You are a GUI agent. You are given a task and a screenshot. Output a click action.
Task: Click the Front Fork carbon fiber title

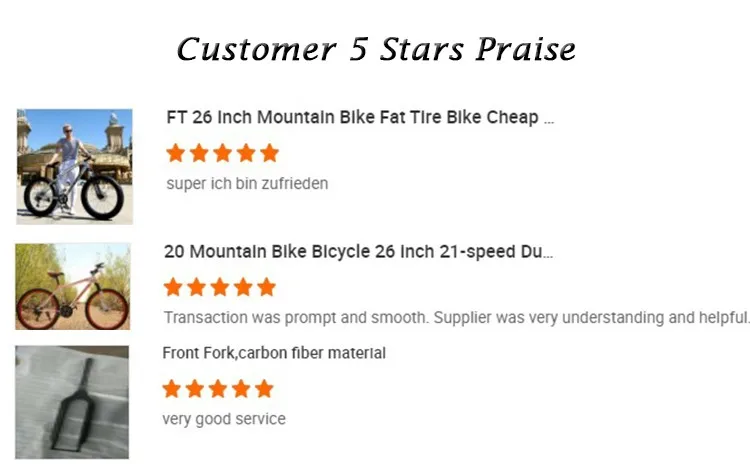[x=274, y=353]
